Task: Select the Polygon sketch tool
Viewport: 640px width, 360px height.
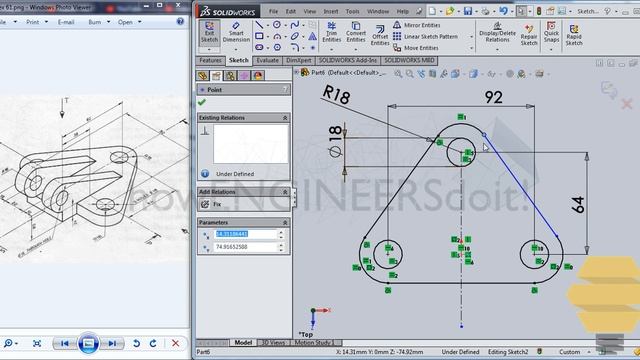Action: point(277,47)
